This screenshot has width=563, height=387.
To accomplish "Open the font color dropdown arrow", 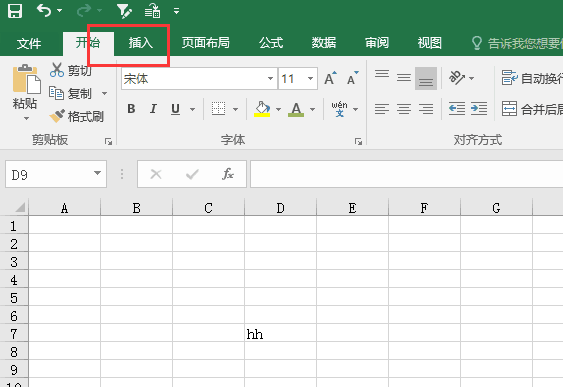I will coord(312,109).
